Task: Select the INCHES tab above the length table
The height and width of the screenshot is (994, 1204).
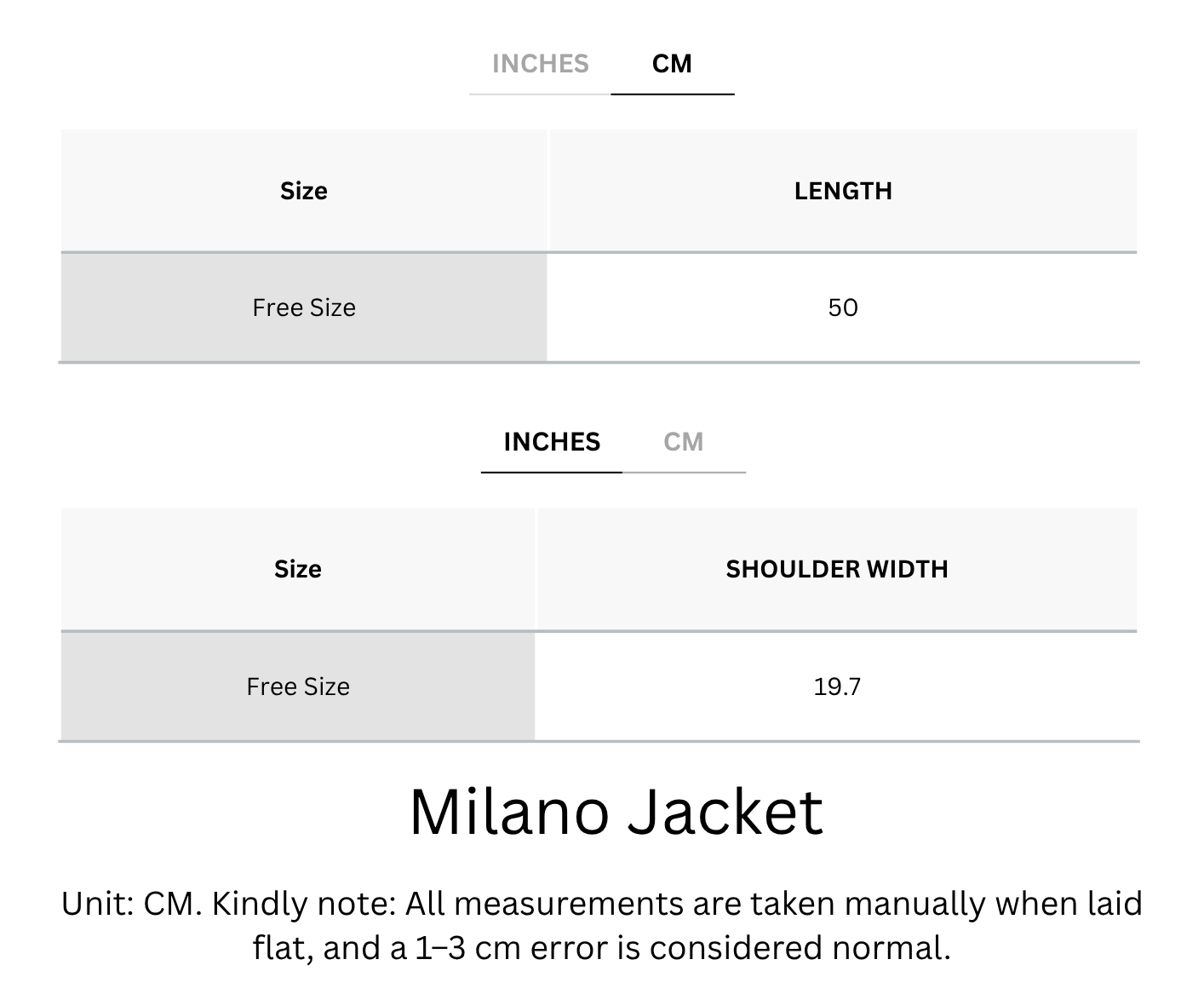Action: [x=540, y=64]
